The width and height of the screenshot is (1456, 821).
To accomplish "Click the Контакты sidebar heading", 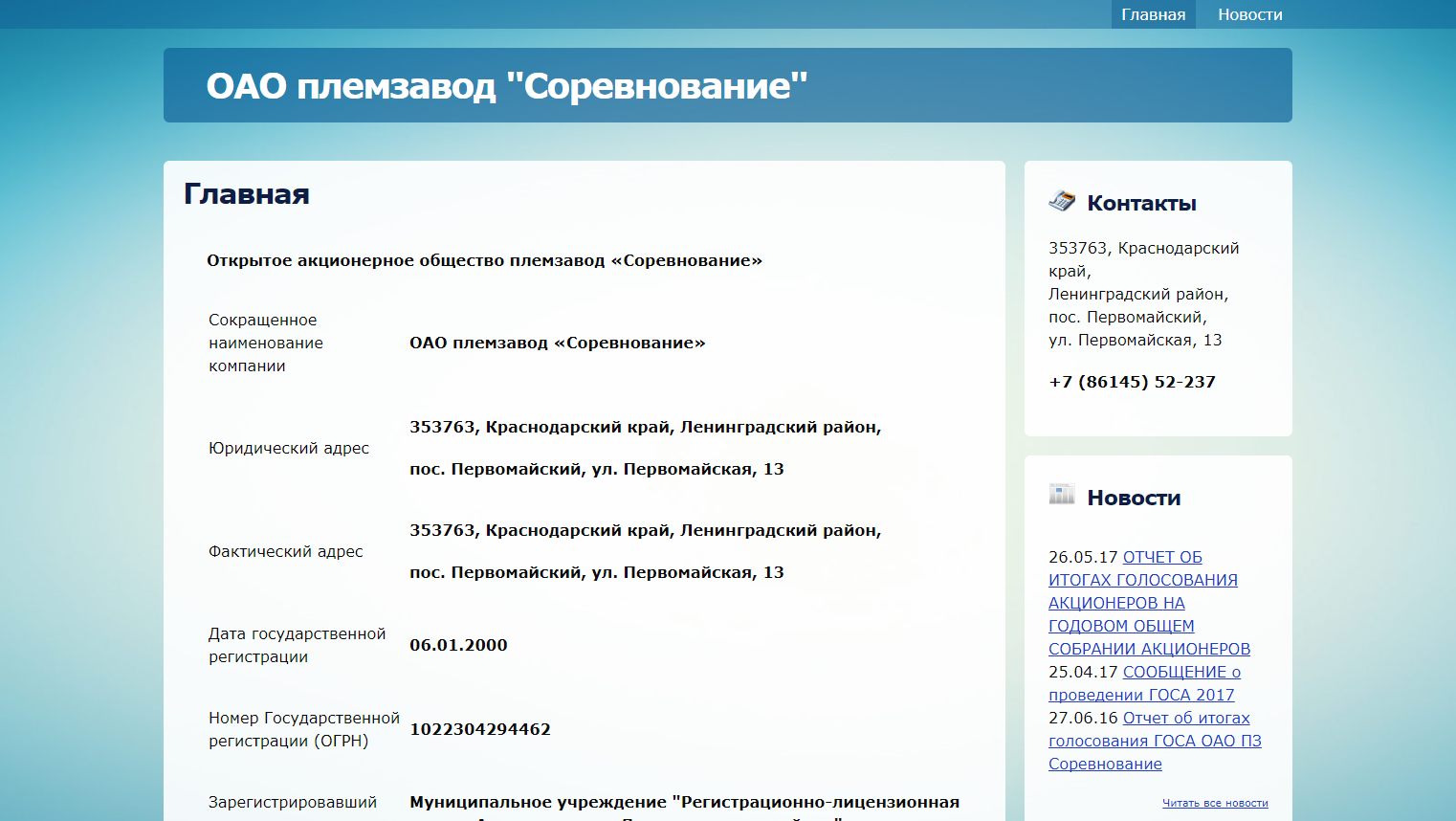I will point(1141,203).
